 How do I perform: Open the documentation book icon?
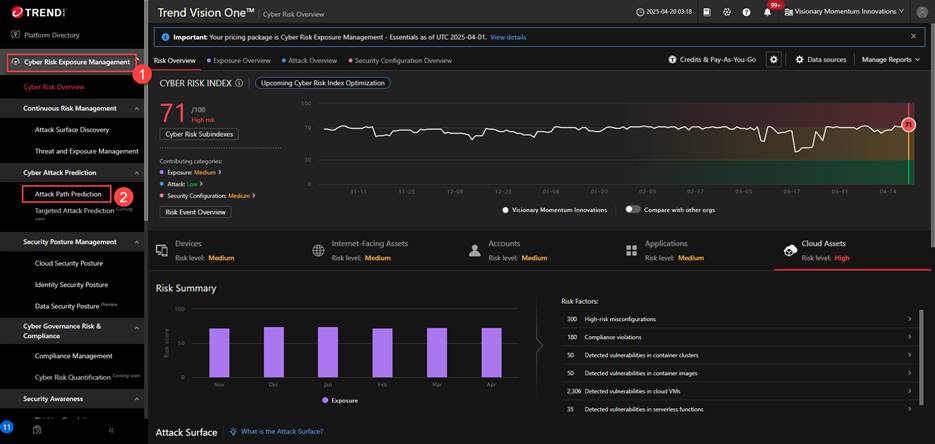707,12
